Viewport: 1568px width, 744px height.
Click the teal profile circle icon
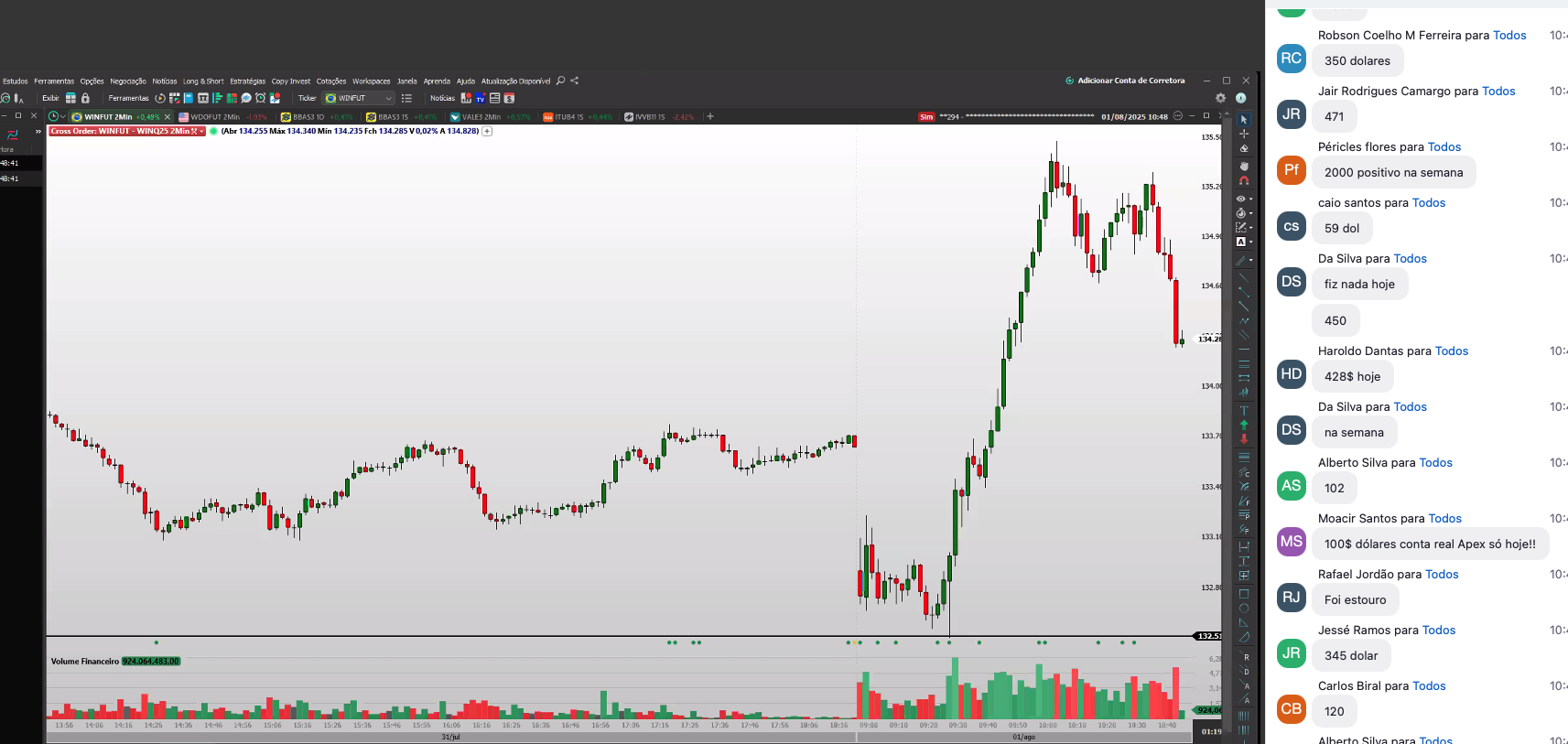(1241, 98)
